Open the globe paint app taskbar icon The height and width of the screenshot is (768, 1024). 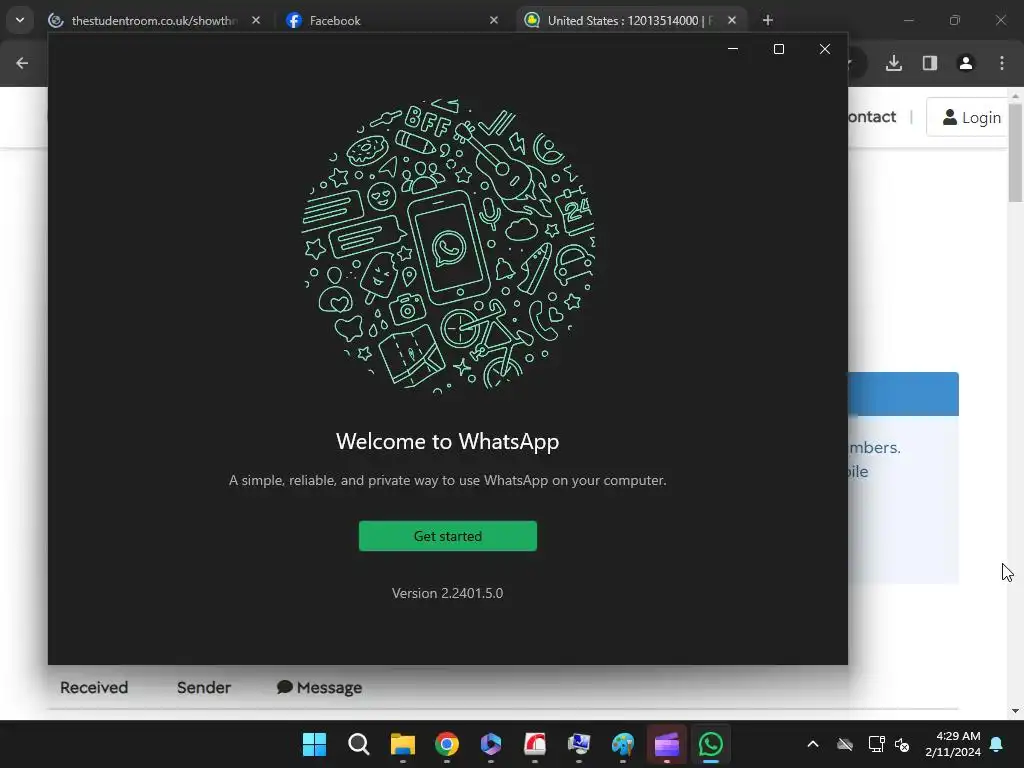click(623, 744)
